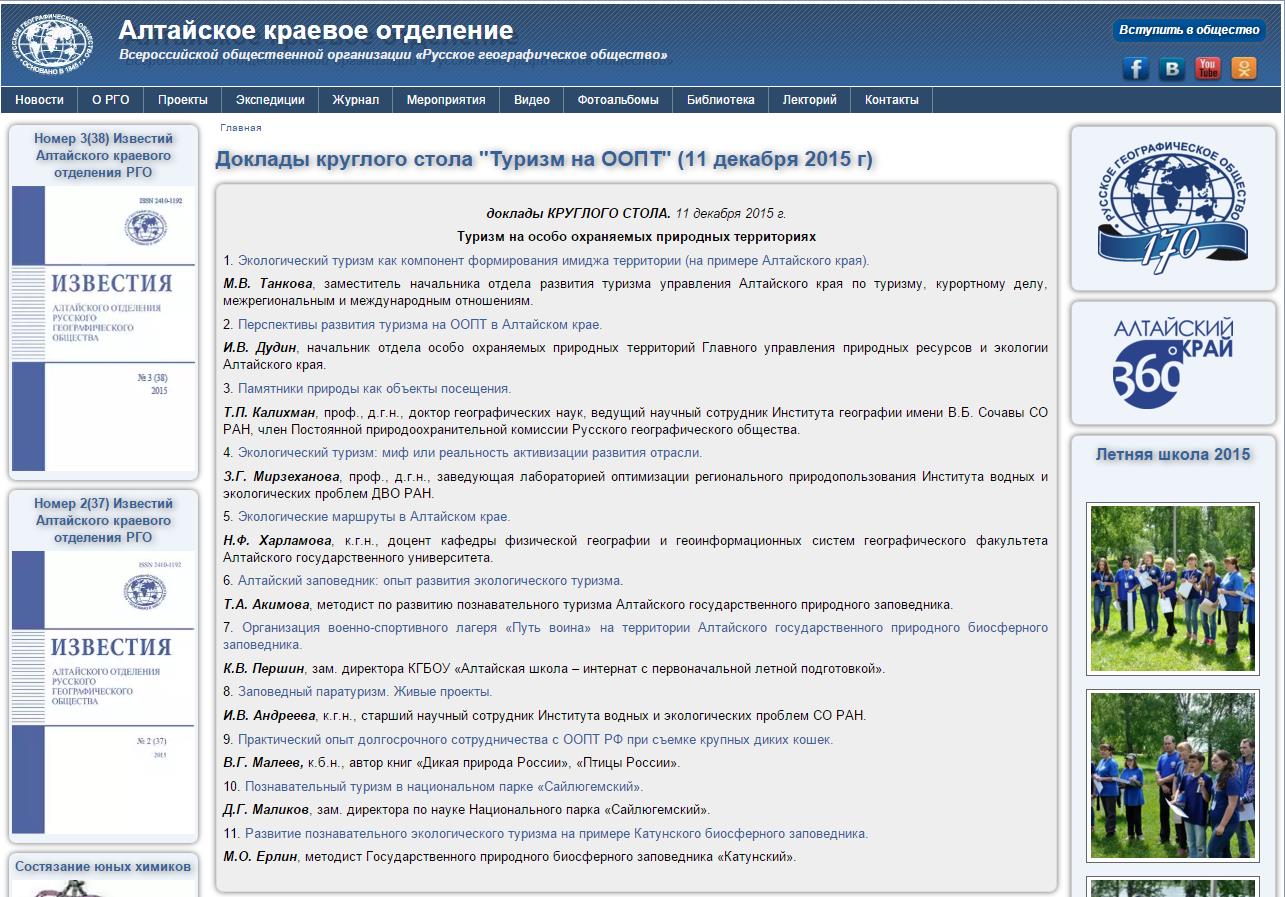Screen dimensions: 1285x897
Task: Open the Odnoklassniki social icon
Action: pos(1244,68)
